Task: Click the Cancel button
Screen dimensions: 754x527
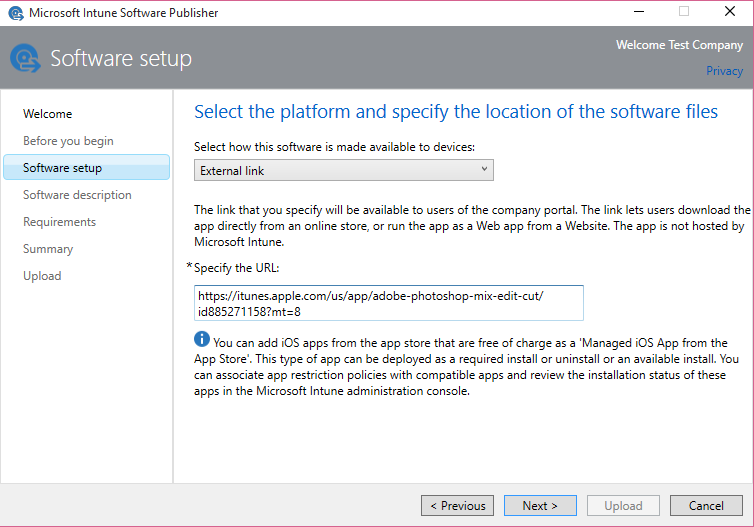Action: point(706,506)
